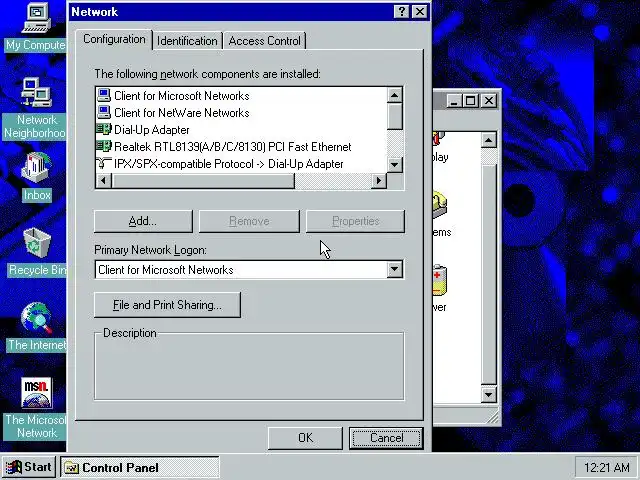Click component list right scroll arrow
Viewport: 640px width, 480px height.
coord(379,180)
